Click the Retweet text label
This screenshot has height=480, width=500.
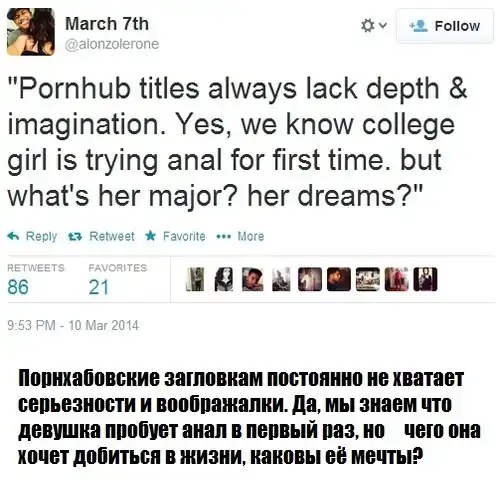[112, 236]
